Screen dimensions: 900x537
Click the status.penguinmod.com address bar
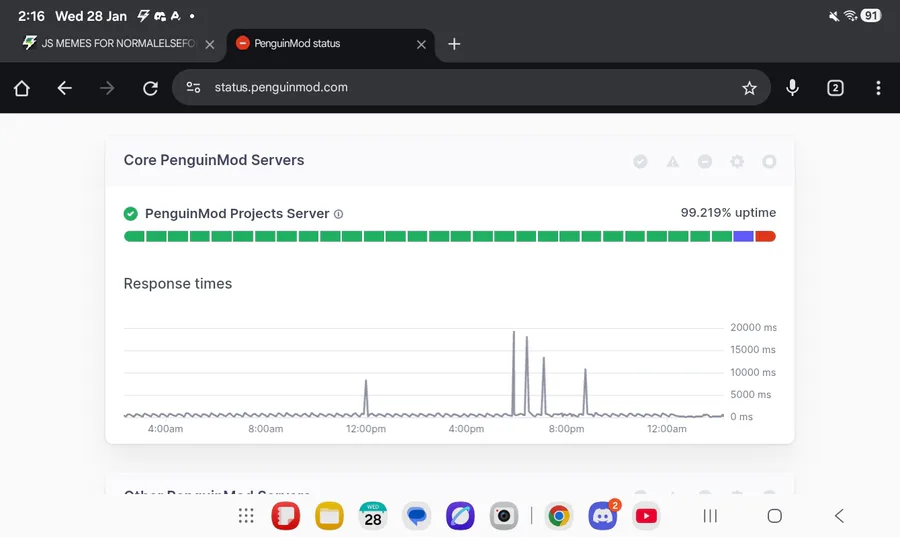tap(471, 87)
